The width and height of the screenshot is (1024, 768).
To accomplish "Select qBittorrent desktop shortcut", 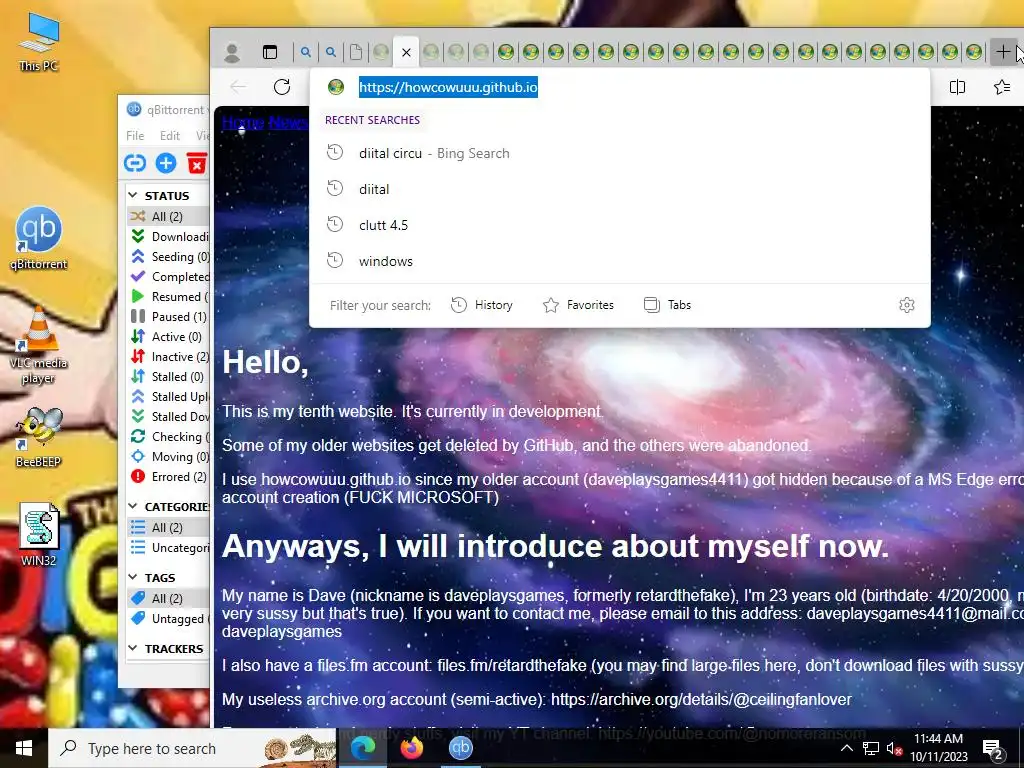I will pyautogui.click(x=39, y=238).
